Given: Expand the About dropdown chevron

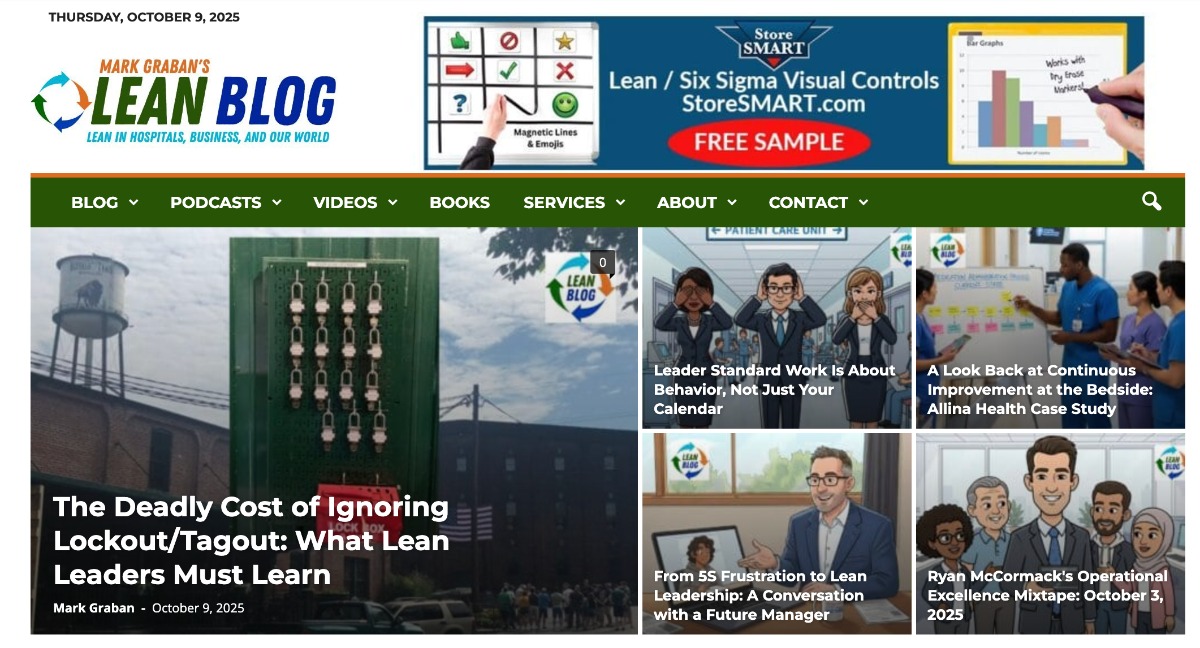Looking at the screenshot, I should pyautogui.click(x=732, y=203).
